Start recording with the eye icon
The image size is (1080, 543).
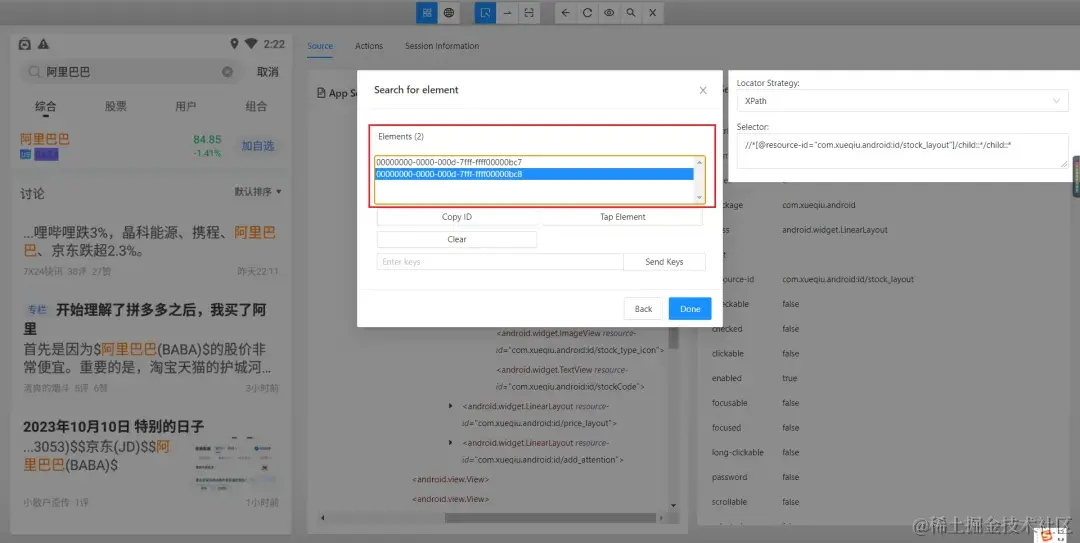(x=609, y=12)
